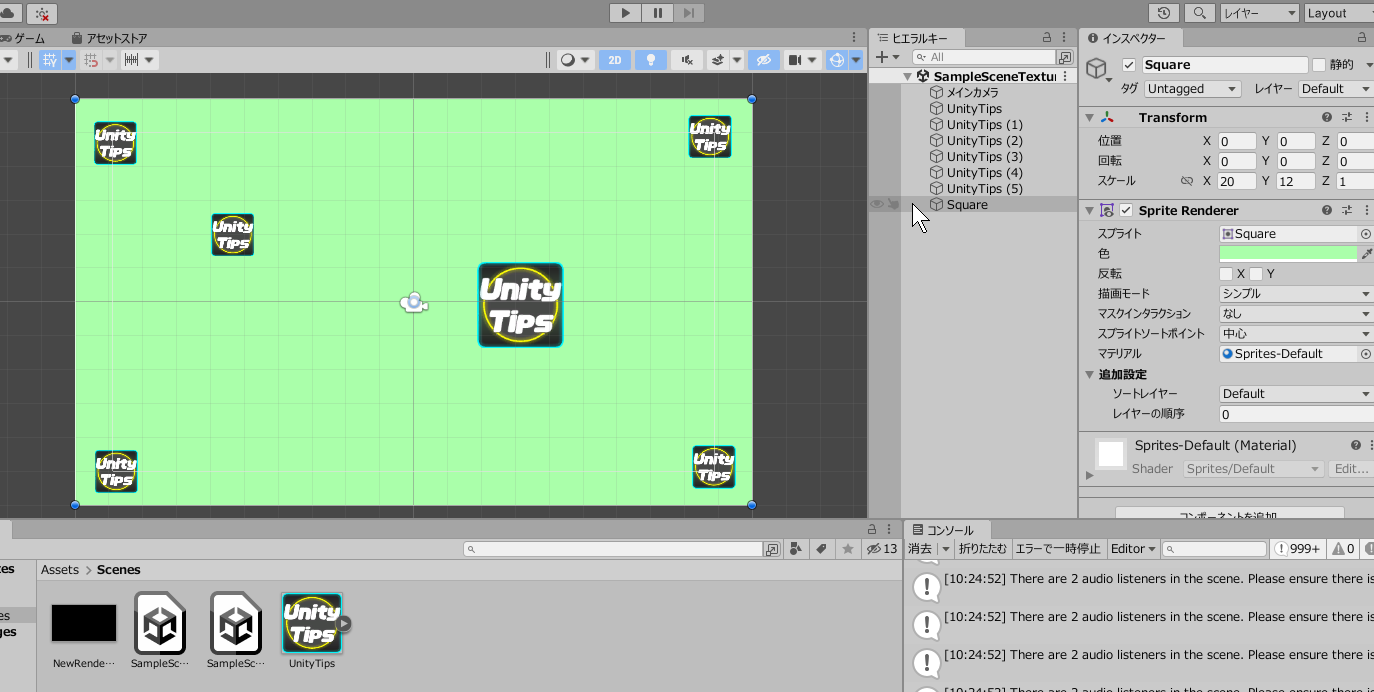Click the snap increment icon
The image size is (1374, 692).
click(91, 60)
